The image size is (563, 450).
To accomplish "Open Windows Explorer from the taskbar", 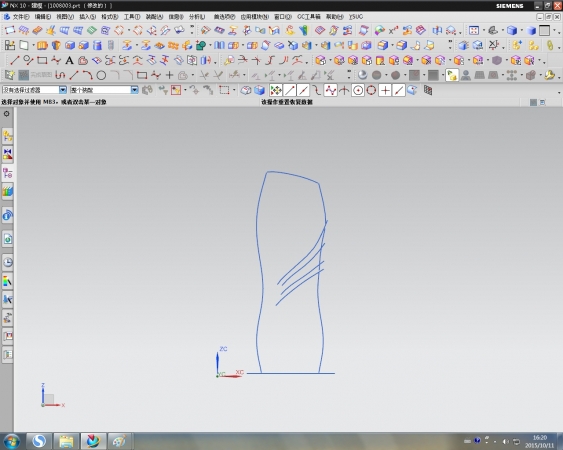I will coord(66,441).
